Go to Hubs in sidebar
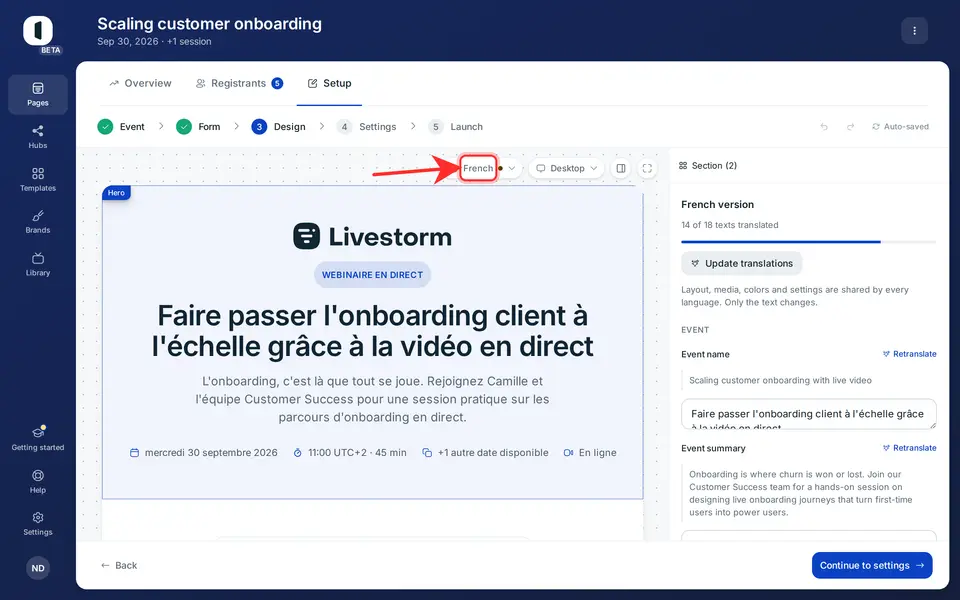 coord(38,137)
